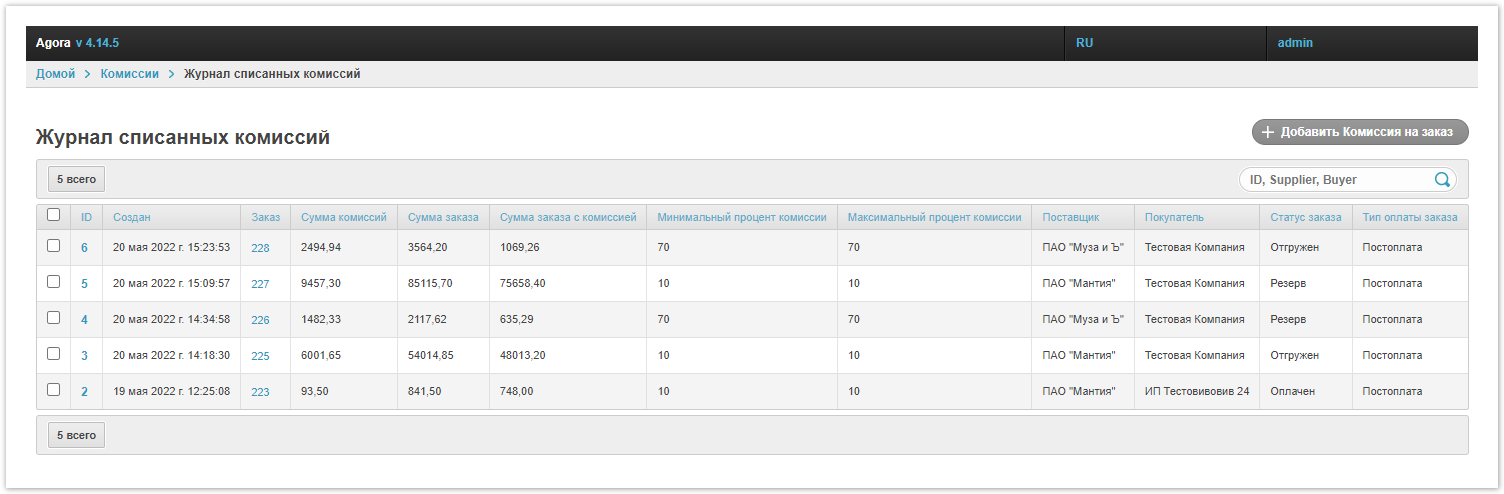Open order 223 link
The width and height of the screenshot is (1504, 494).
[x=260, y=392]
